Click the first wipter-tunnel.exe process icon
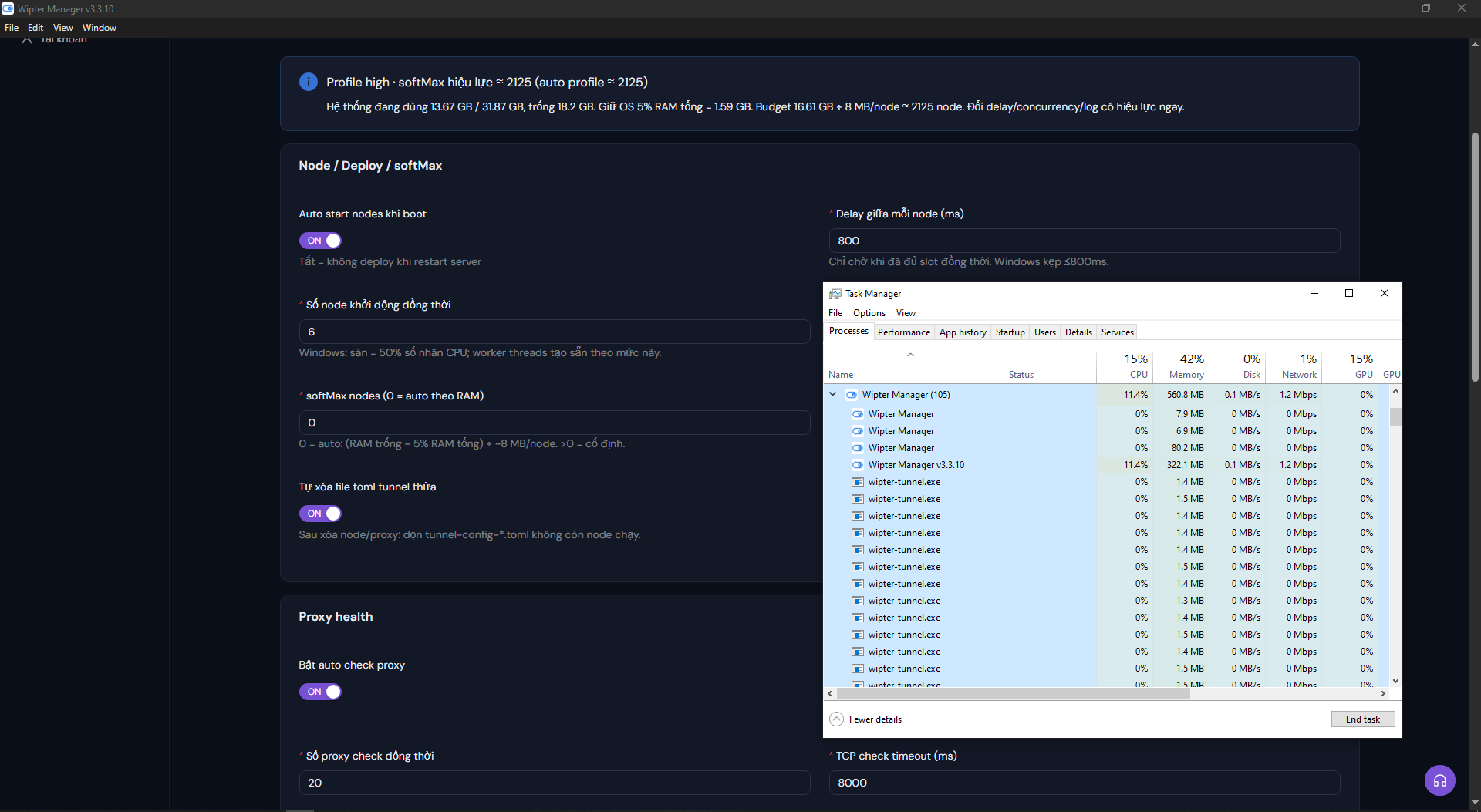 pos(857,482)
